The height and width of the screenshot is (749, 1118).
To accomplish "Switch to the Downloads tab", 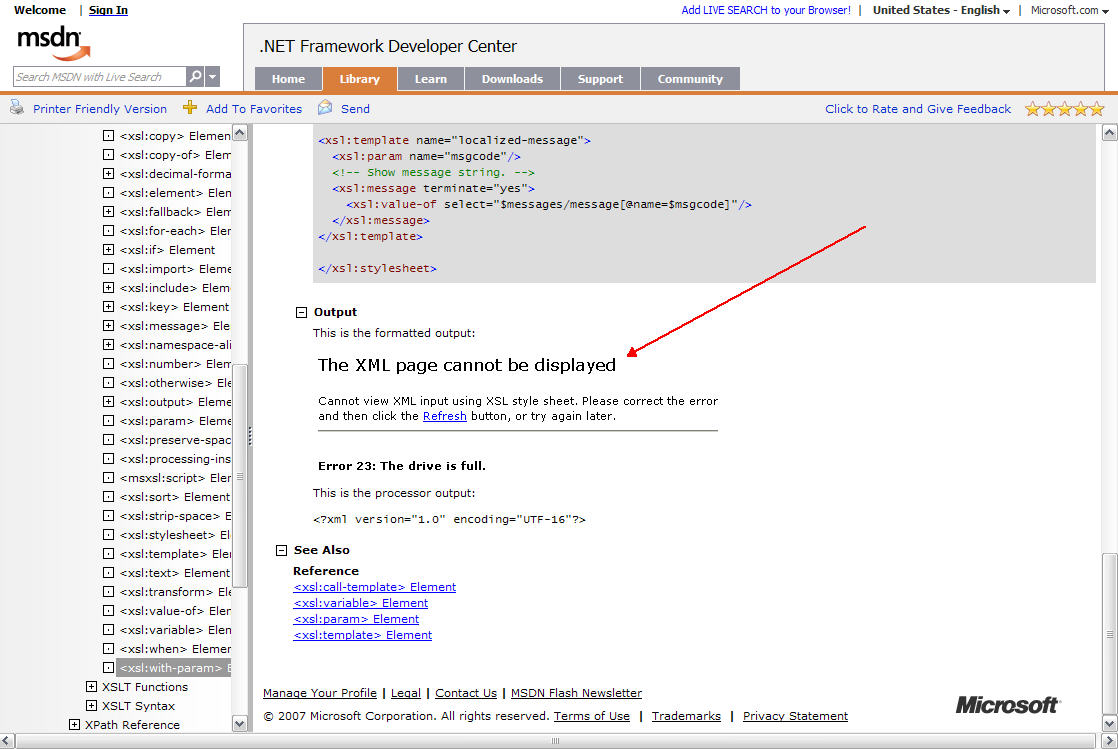I will pos(511,78).
